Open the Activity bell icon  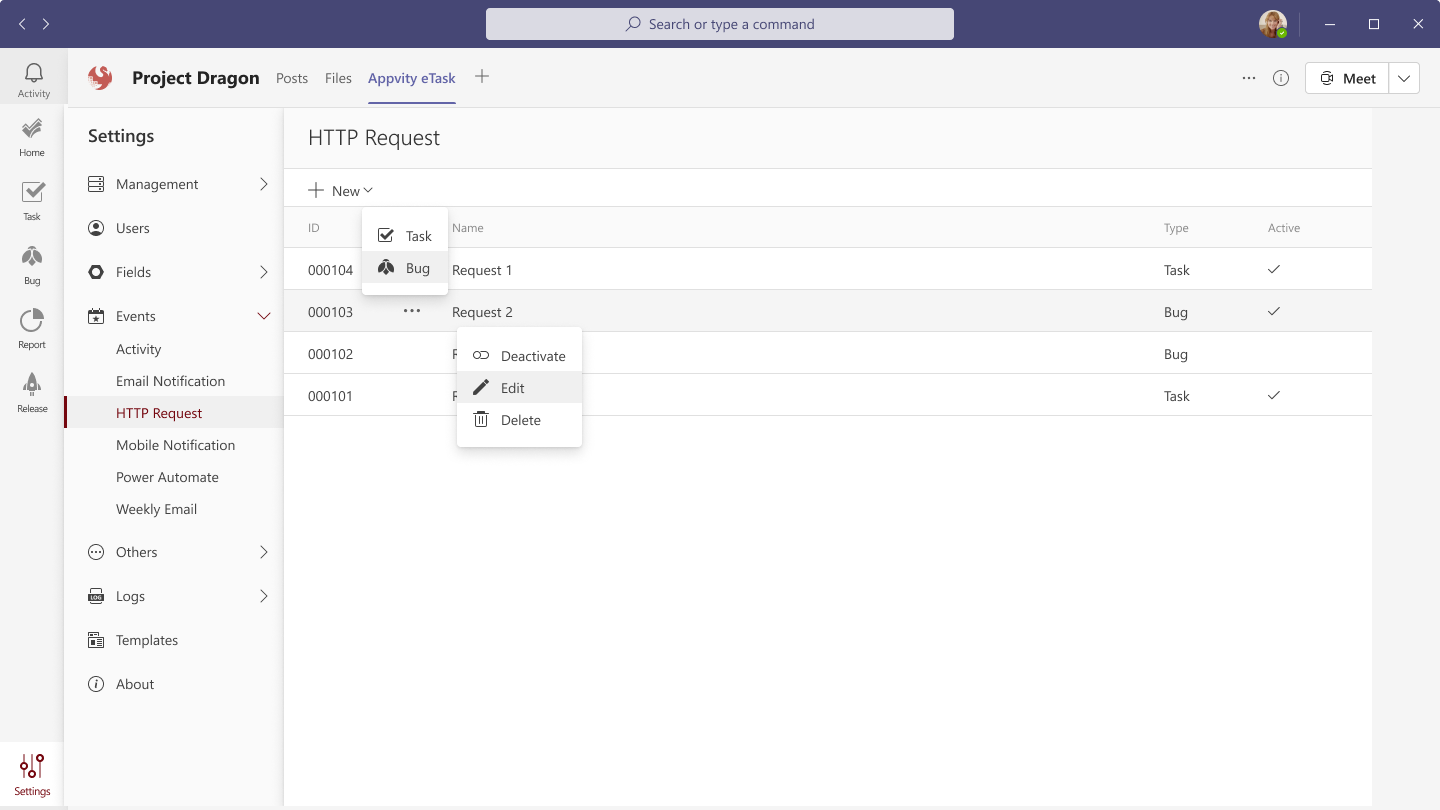pyautogui.click(x=33, y=77)
